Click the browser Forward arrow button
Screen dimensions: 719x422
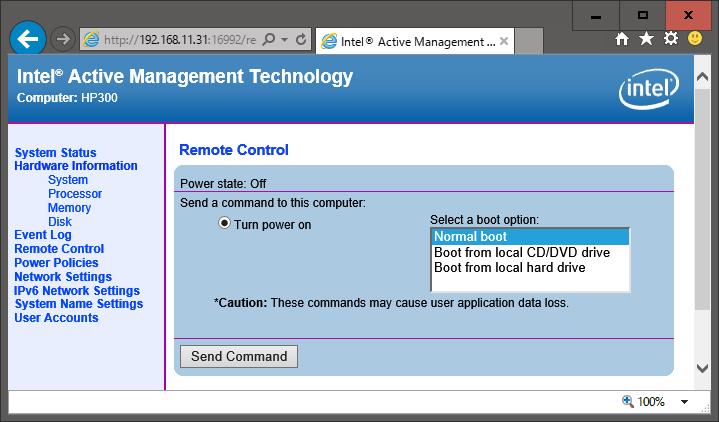coord(62,39)
